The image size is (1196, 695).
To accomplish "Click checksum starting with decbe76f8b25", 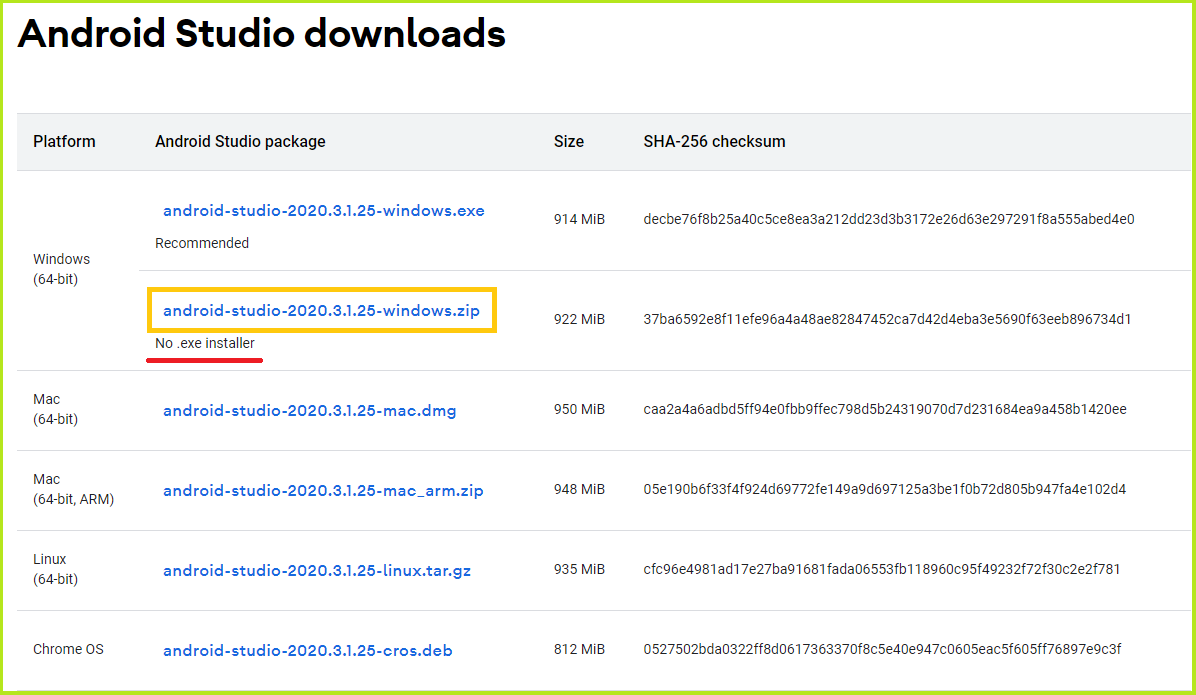I will [x=889, y=219].
